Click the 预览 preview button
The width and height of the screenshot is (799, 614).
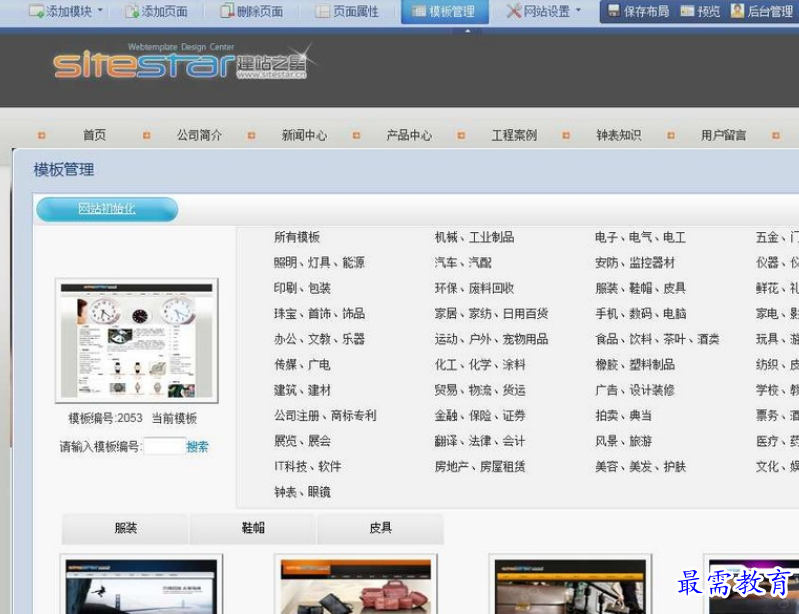click(x=700, y=11)
